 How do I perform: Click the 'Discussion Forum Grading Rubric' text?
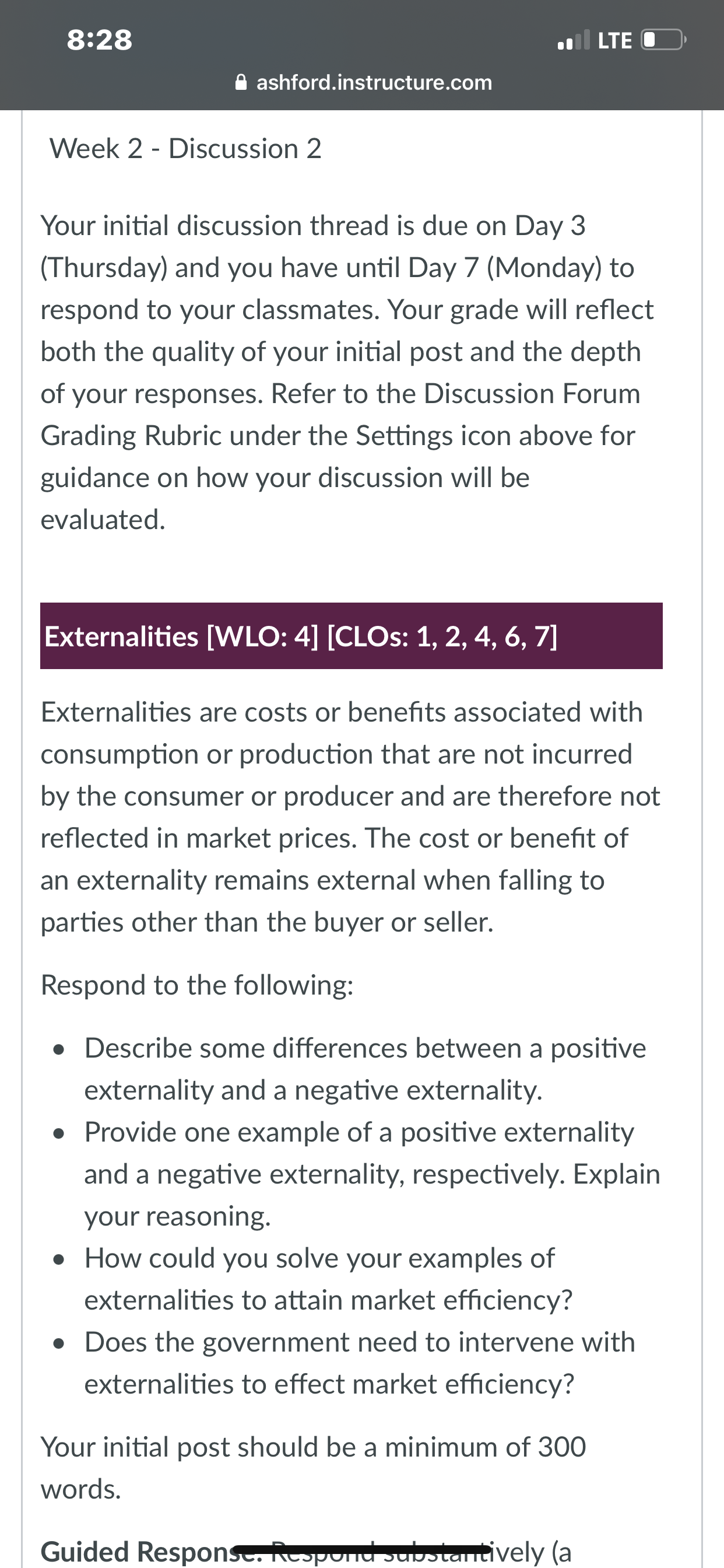[x=340, y=415]
